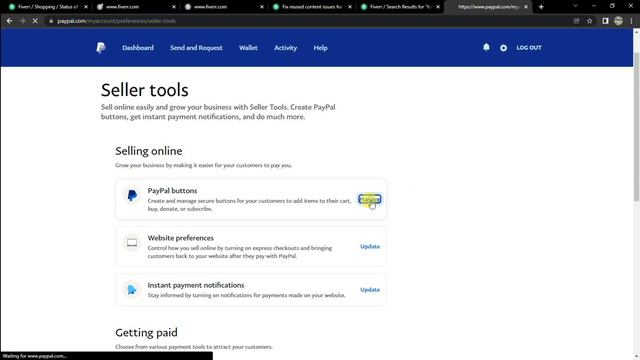This screenshot has width=640, height=360.
Task: Close the Fix reused content issues tab
Action: click(x=350, y=7)
